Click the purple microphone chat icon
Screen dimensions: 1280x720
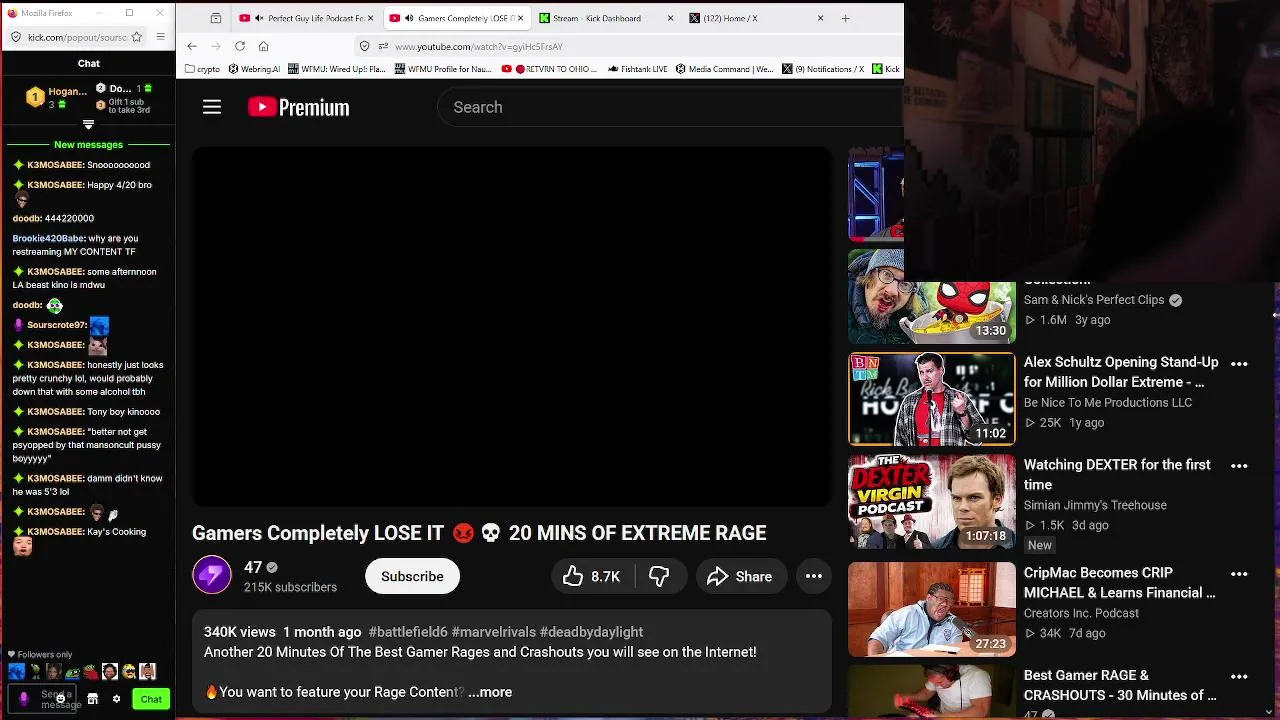point(24,699)
